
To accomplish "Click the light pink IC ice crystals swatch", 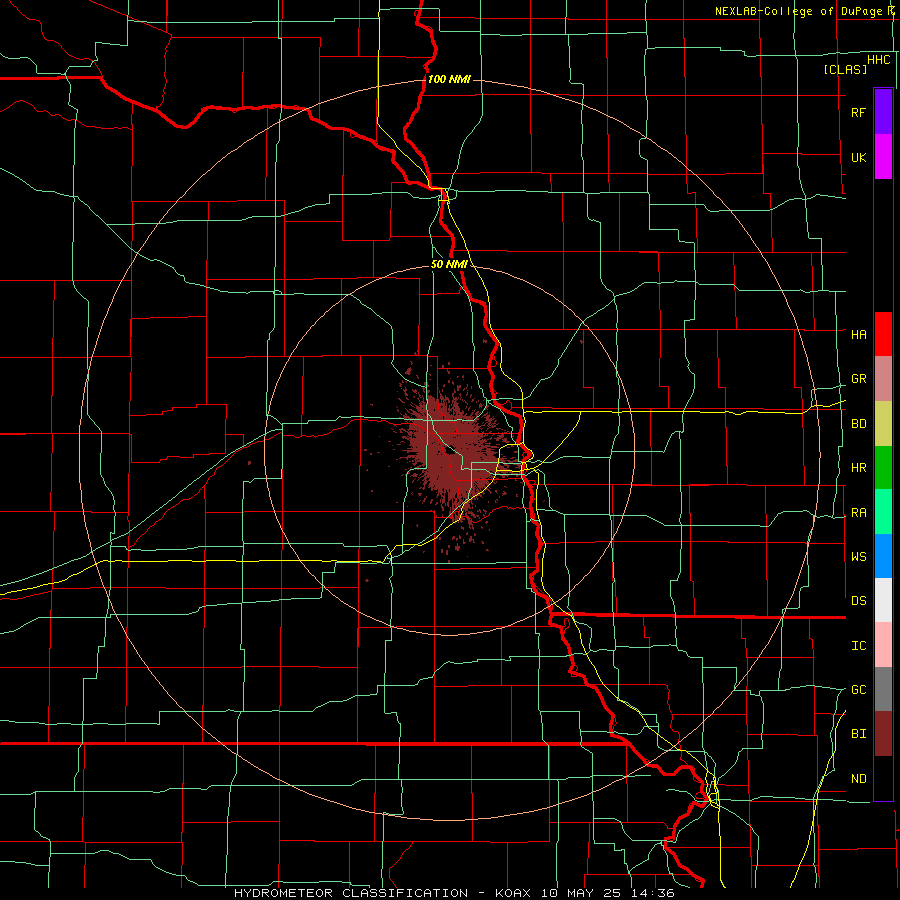I will [x=883, y=645].
